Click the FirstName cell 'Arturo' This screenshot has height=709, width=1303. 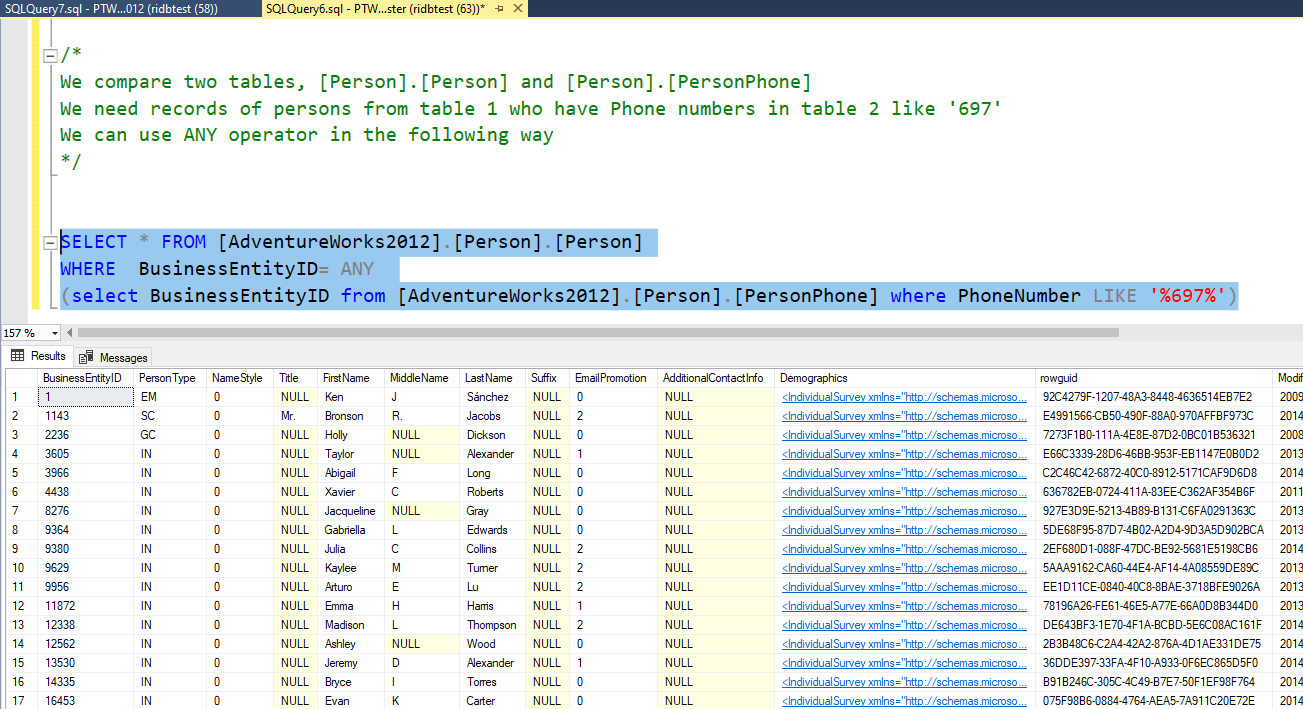352,587
